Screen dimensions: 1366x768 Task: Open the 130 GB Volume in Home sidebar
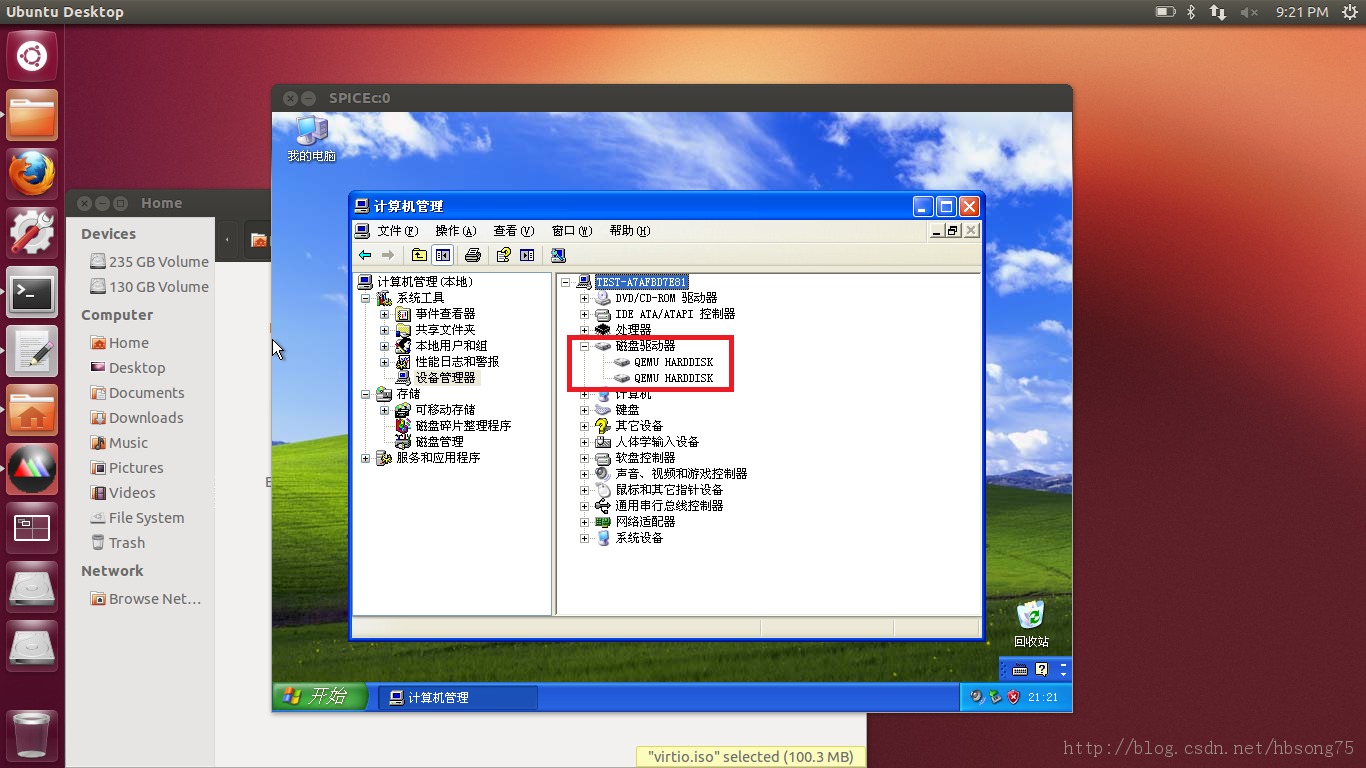coord(148,287)
